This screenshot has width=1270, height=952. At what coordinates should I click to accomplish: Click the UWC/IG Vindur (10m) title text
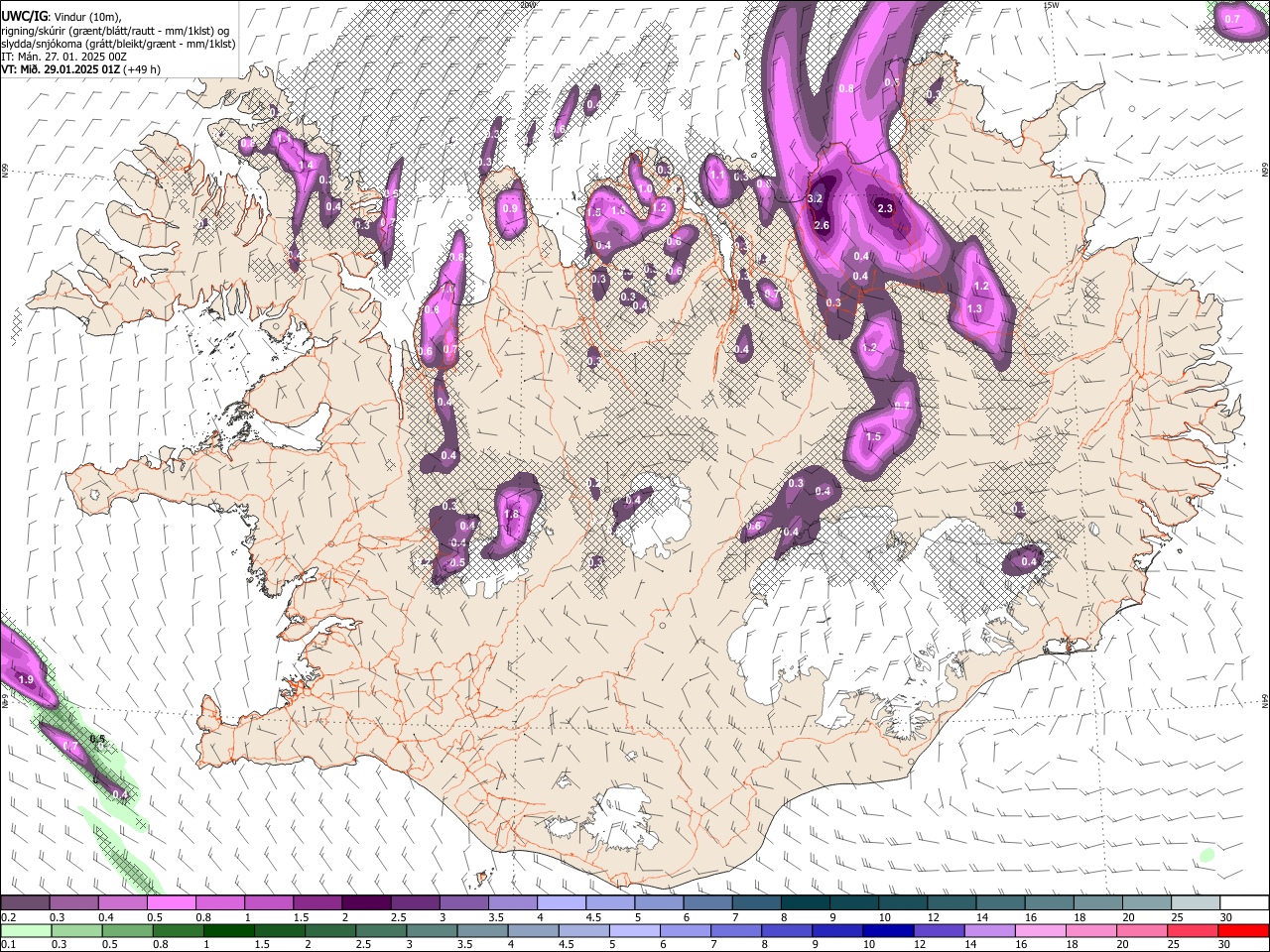pyautogui.click(x=60, y=17)
